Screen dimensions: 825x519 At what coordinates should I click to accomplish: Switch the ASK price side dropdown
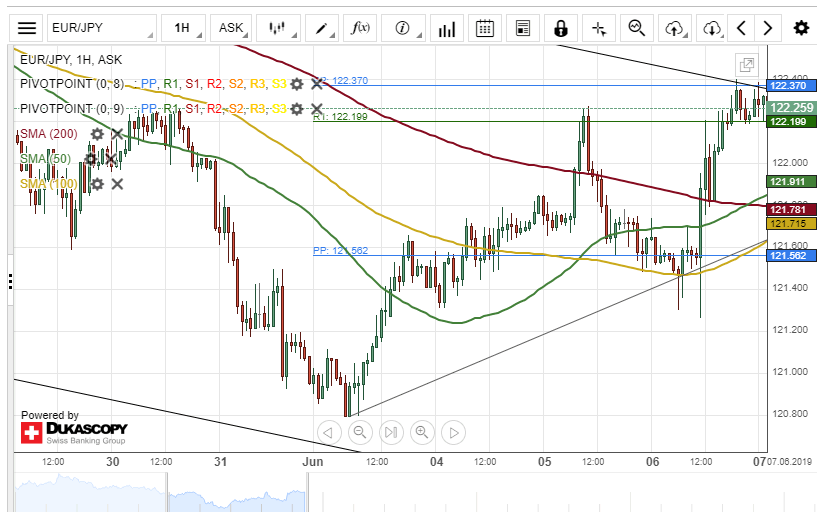pyautogui.click(x=231, y=28)
